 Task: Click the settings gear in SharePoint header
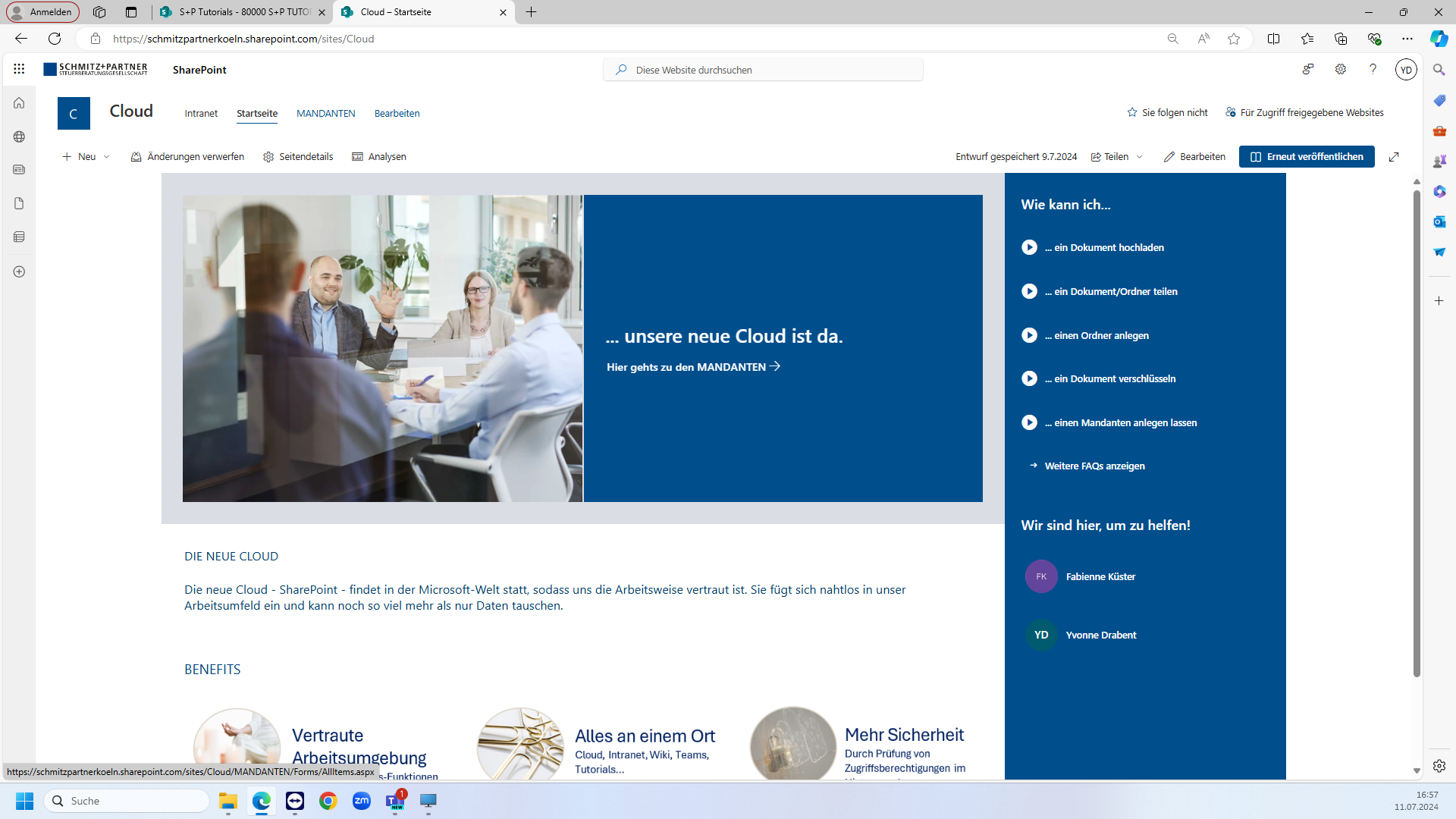(x=1341, y=69)
